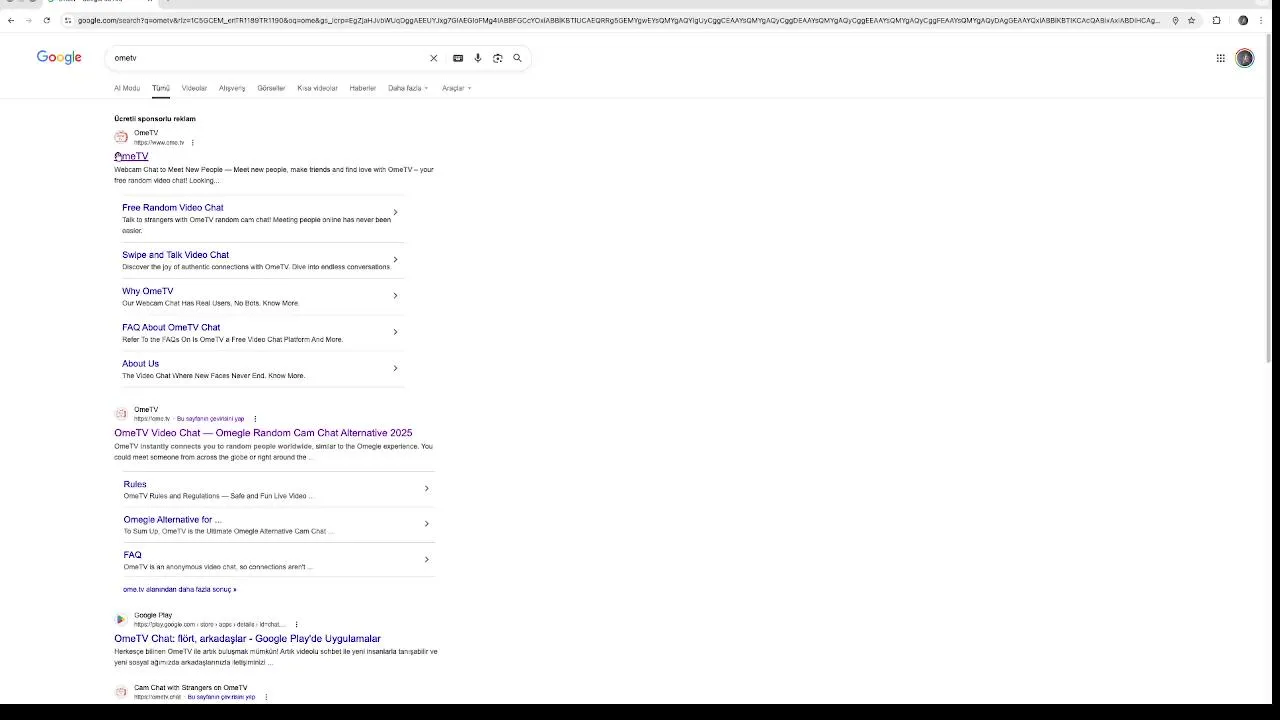Click the Google logo
The height and width of the screenshot is (720, 1280).
(x=59, y=57)
